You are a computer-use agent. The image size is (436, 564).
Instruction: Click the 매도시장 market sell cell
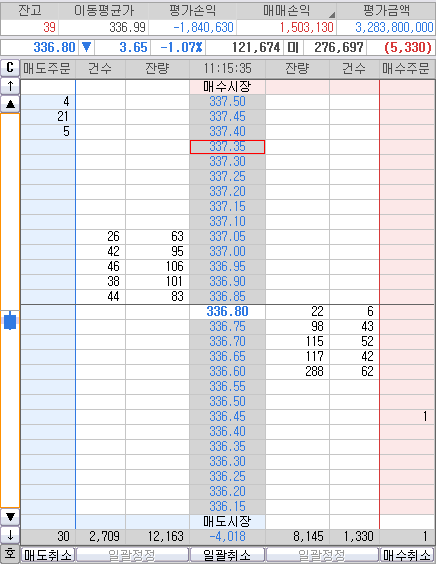click(x=227, y=522)
